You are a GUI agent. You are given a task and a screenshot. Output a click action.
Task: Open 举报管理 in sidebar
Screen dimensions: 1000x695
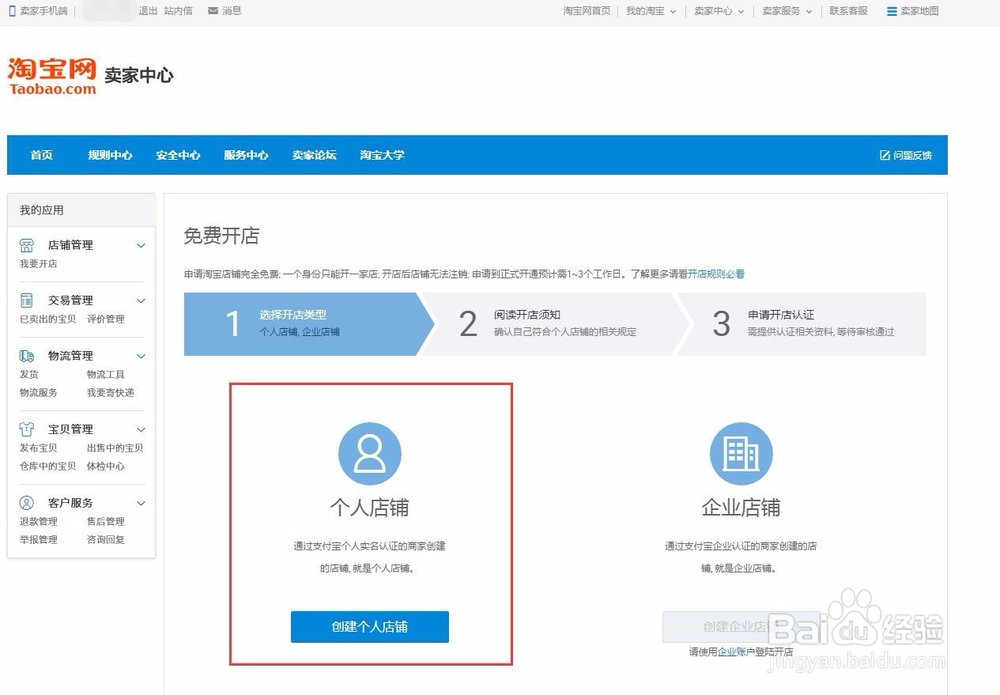(x=38, y=539)
